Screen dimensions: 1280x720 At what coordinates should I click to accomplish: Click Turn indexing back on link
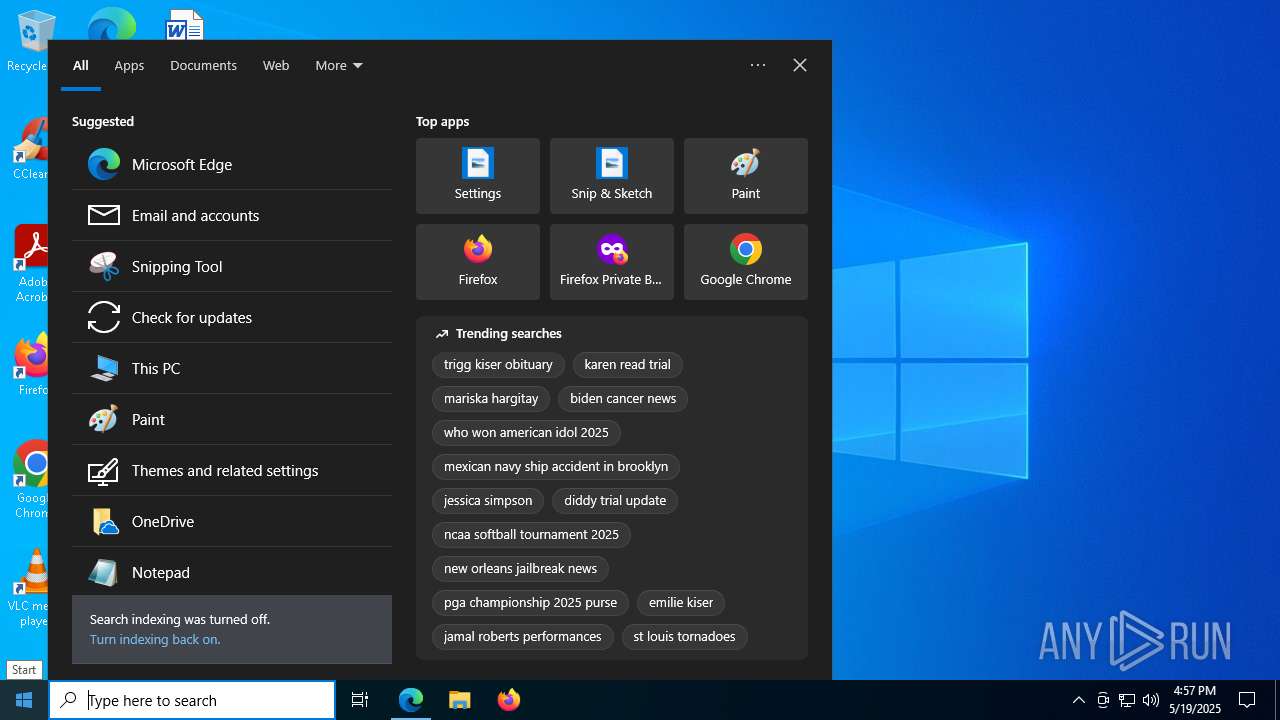click(155, 640)
